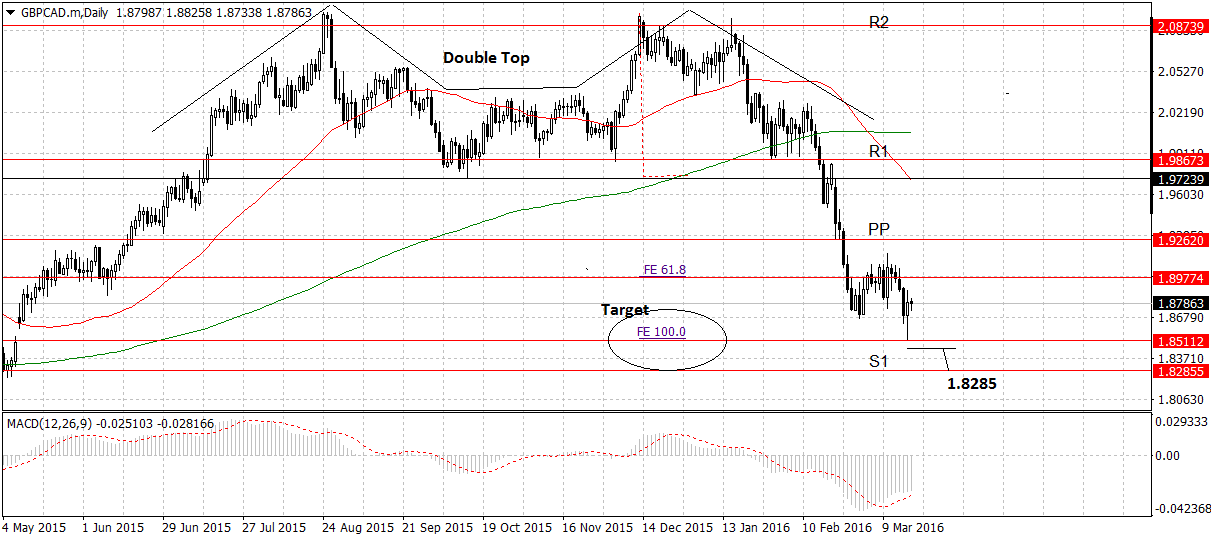Select the "Double Top" text annotation
This screenshot has width=1211, height=540.
486,58
